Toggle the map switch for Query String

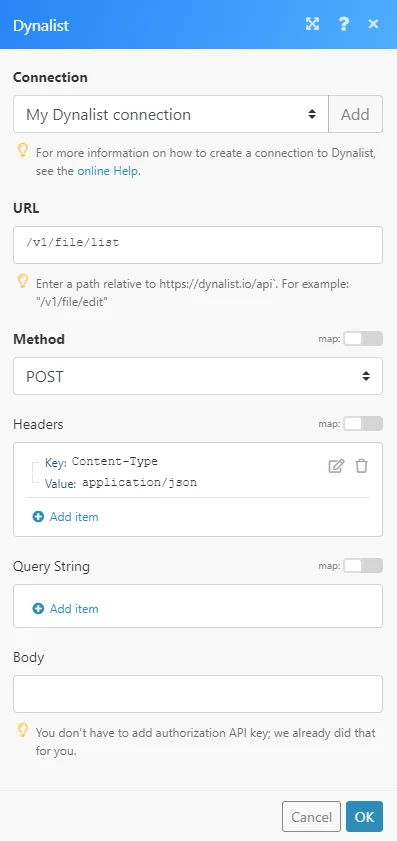coord(363,565)
